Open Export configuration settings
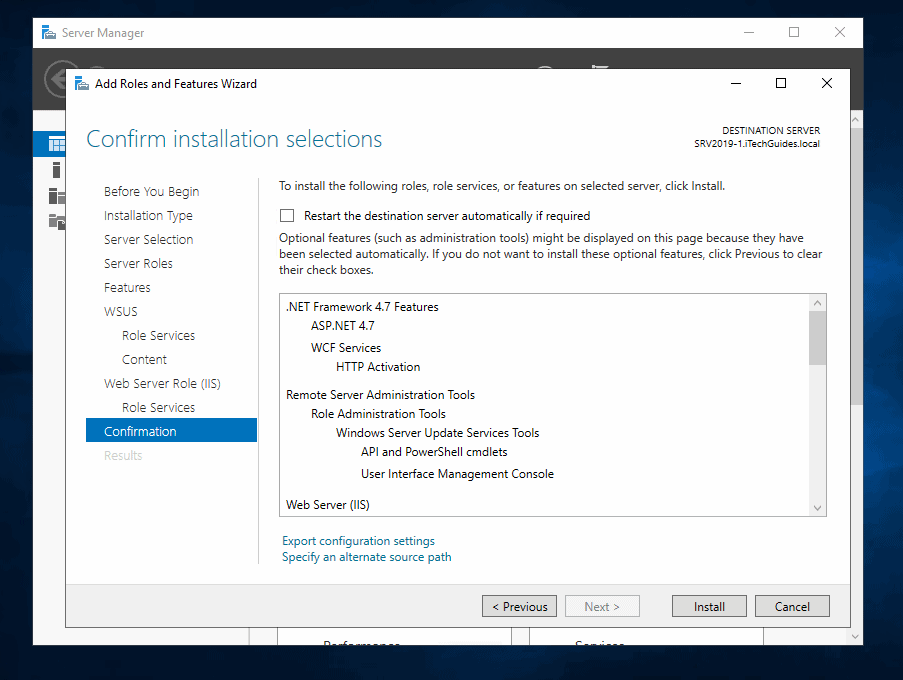 point(358,540)
